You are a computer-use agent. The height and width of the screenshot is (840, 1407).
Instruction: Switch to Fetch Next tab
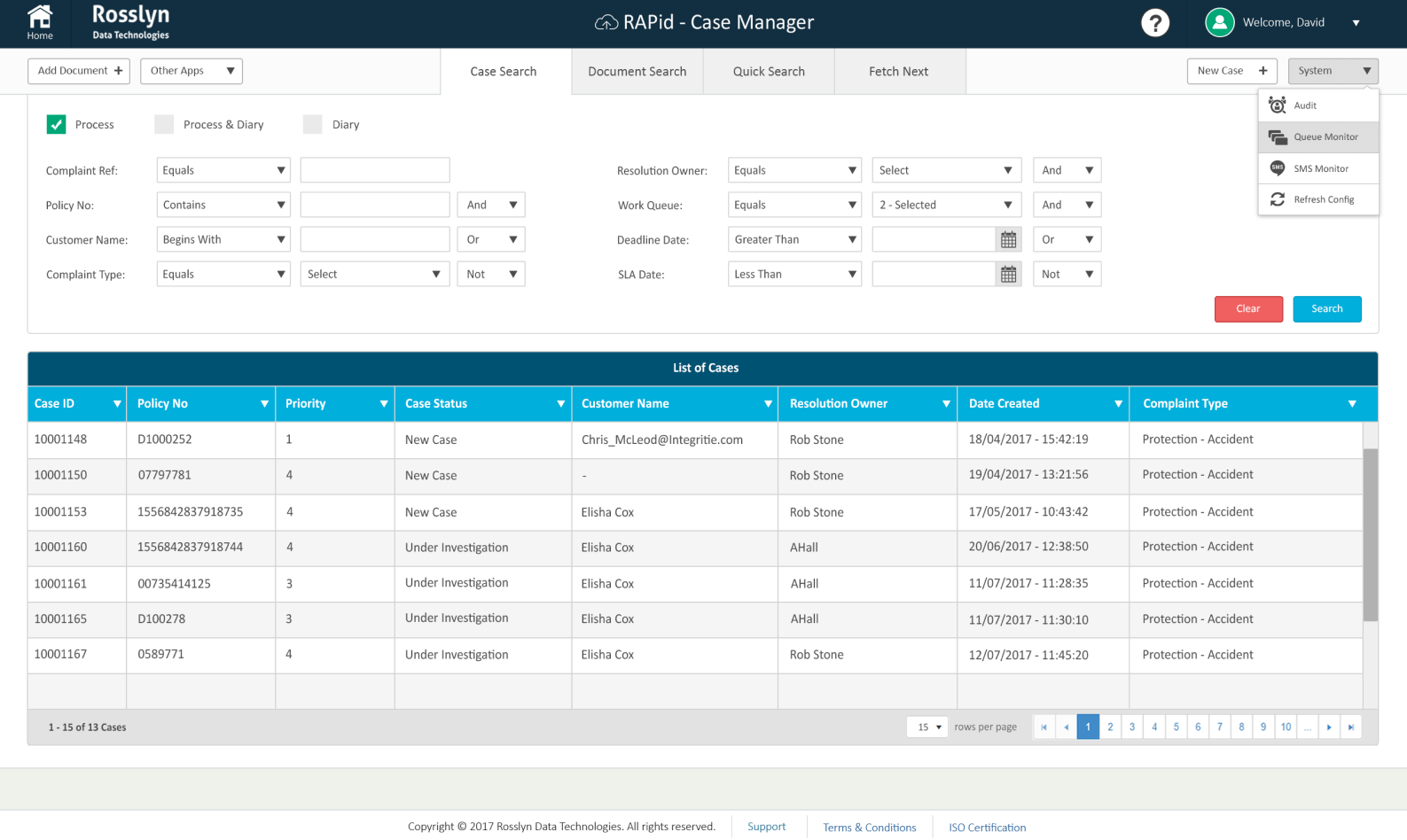(899, 72)
